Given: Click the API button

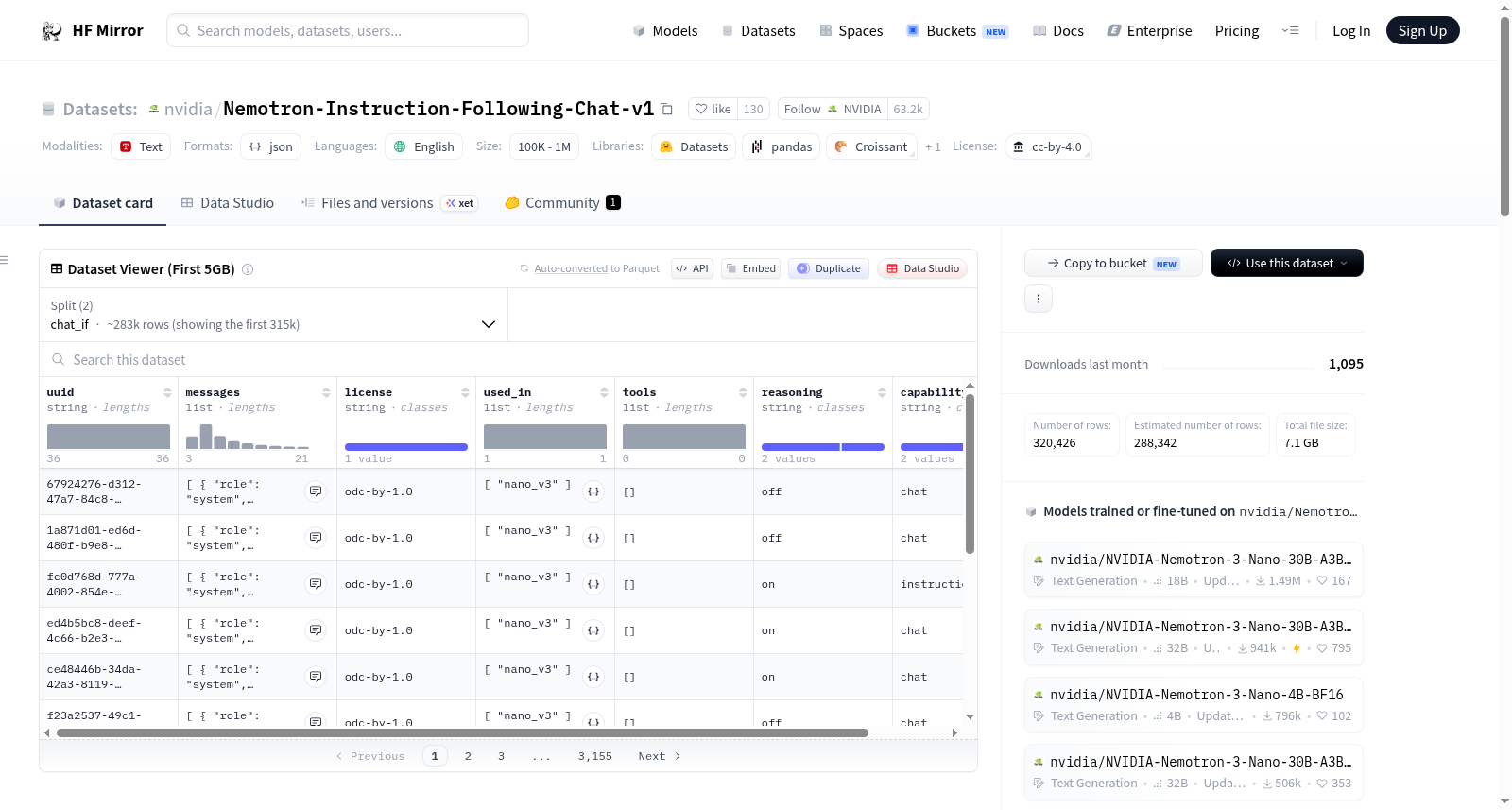Looking at the screenshot, I should [692, 268].
